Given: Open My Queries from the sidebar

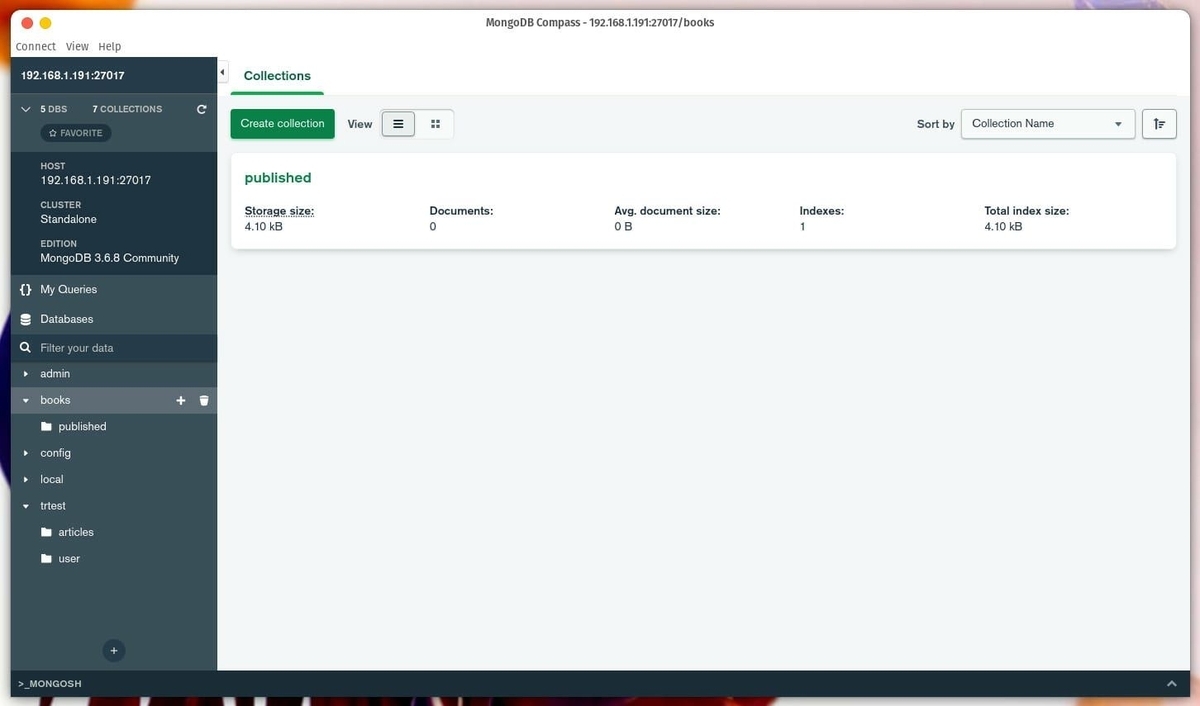Looking at the screenshot, I should pyautogui.click(x=67, y=289).
